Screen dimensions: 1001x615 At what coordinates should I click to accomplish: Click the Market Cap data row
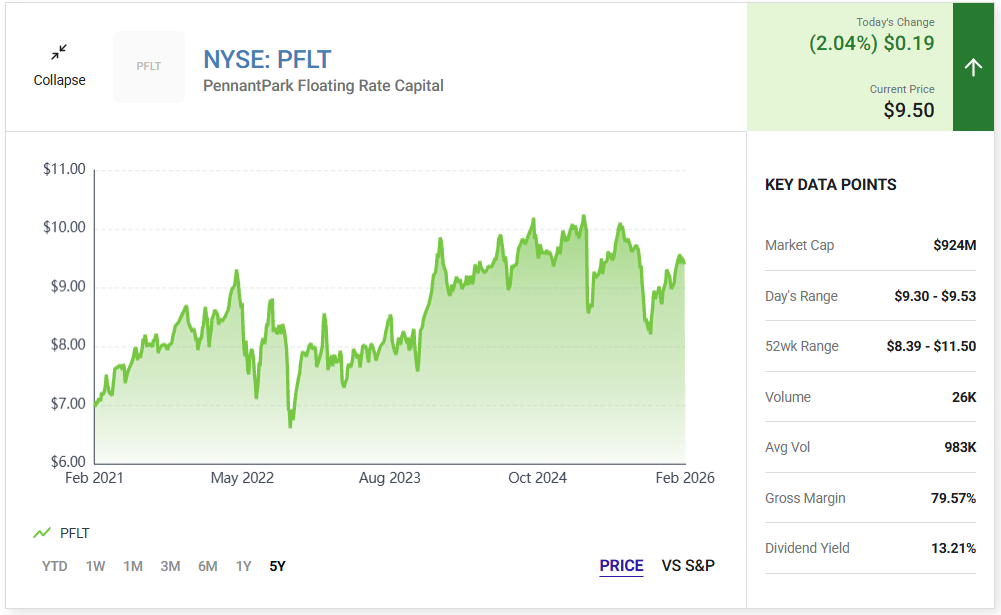(x=870, y=245)
